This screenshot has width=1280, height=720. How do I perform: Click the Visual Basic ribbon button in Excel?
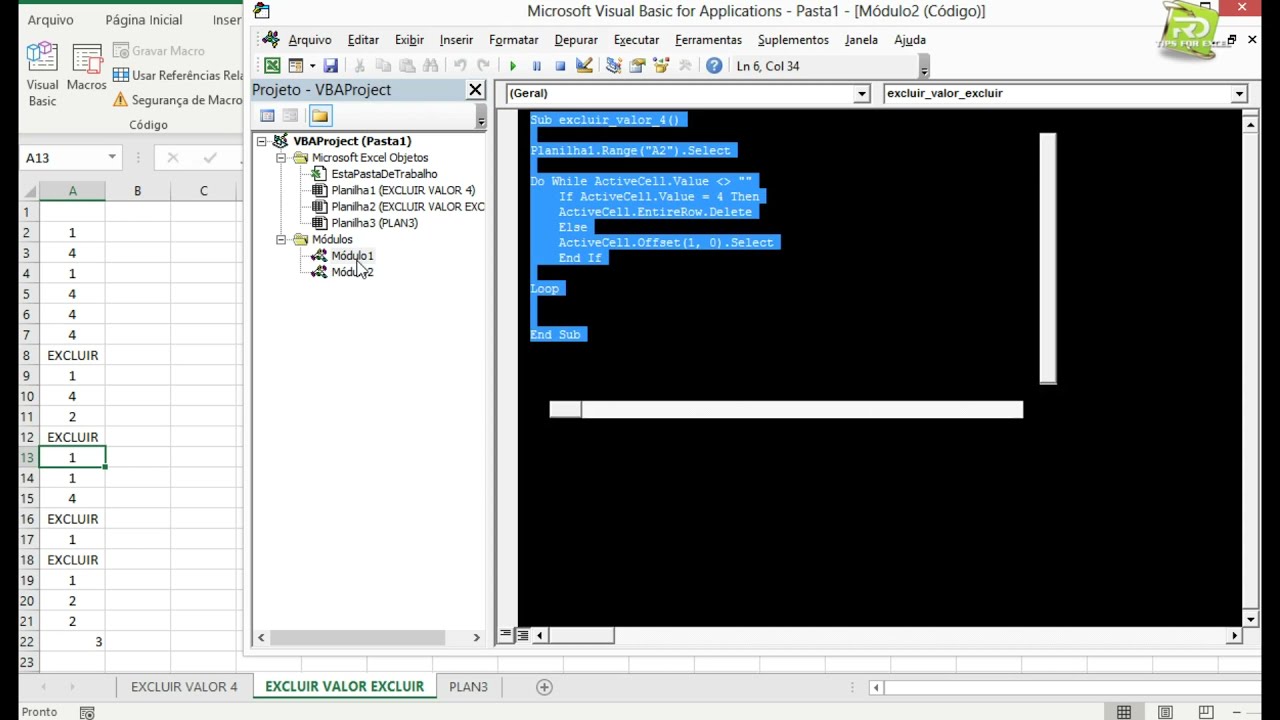point(42,75)
